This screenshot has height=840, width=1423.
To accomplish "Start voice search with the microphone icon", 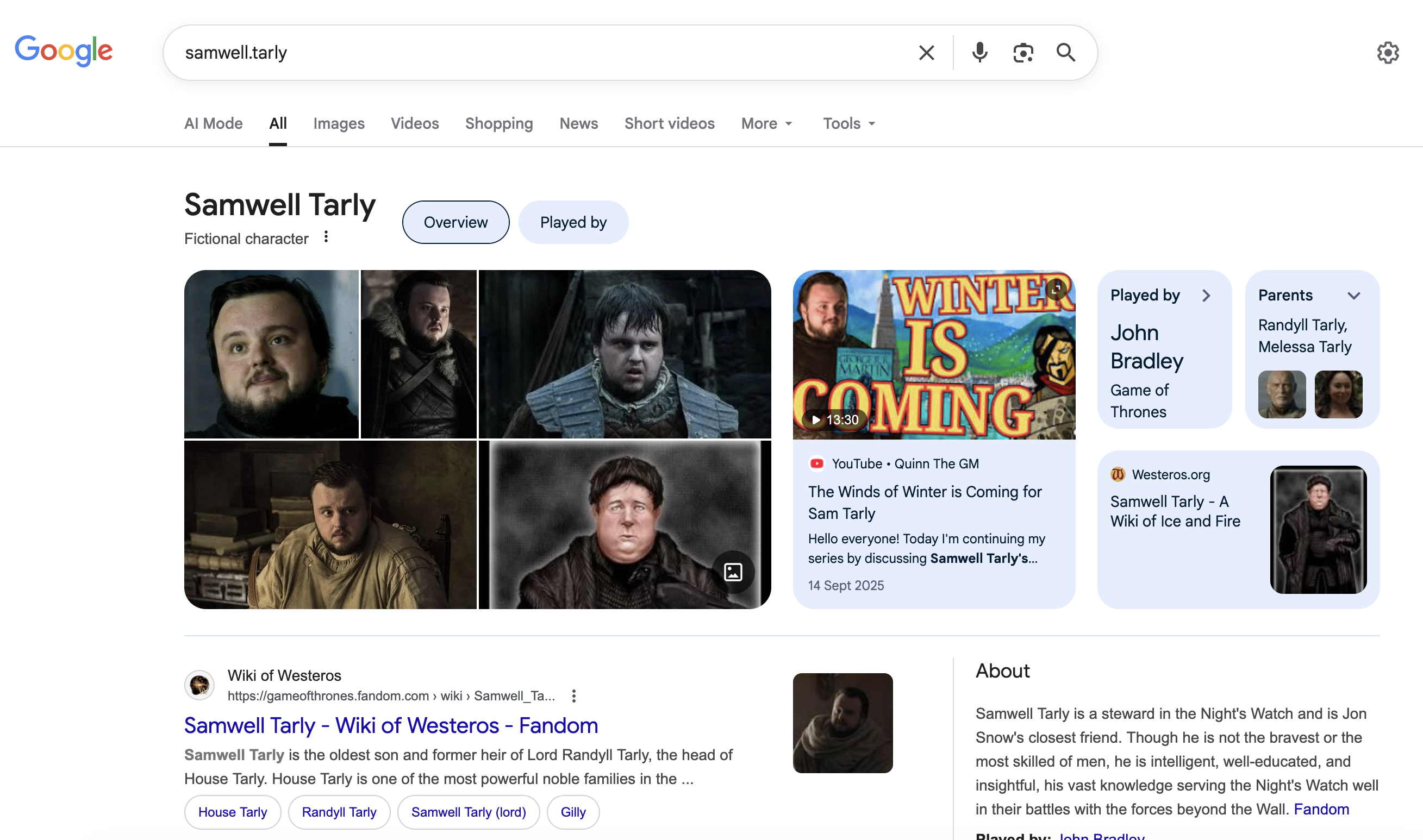I will tap(979, 53).
